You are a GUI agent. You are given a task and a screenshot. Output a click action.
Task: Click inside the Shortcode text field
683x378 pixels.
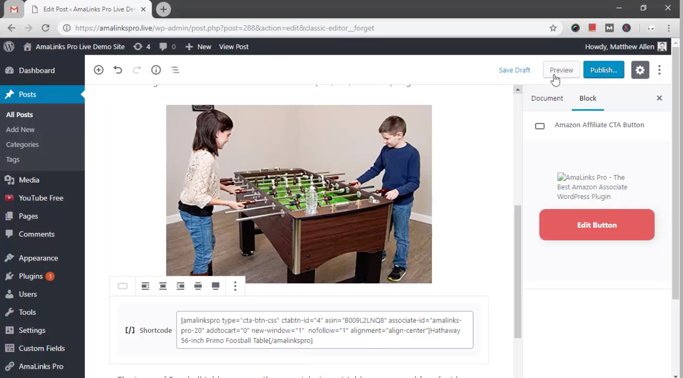tap(325, 330)
